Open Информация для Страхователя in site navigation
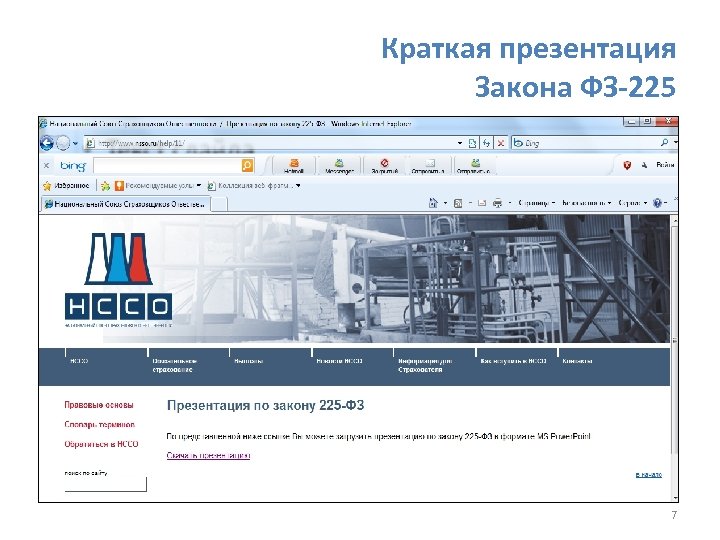Viewport: 720px width, 540px height. coord(425,365)
